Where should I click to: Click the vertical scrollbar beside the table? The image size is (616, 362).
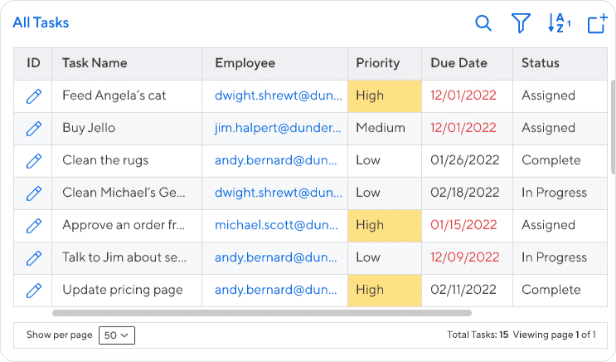click(612, 127)
